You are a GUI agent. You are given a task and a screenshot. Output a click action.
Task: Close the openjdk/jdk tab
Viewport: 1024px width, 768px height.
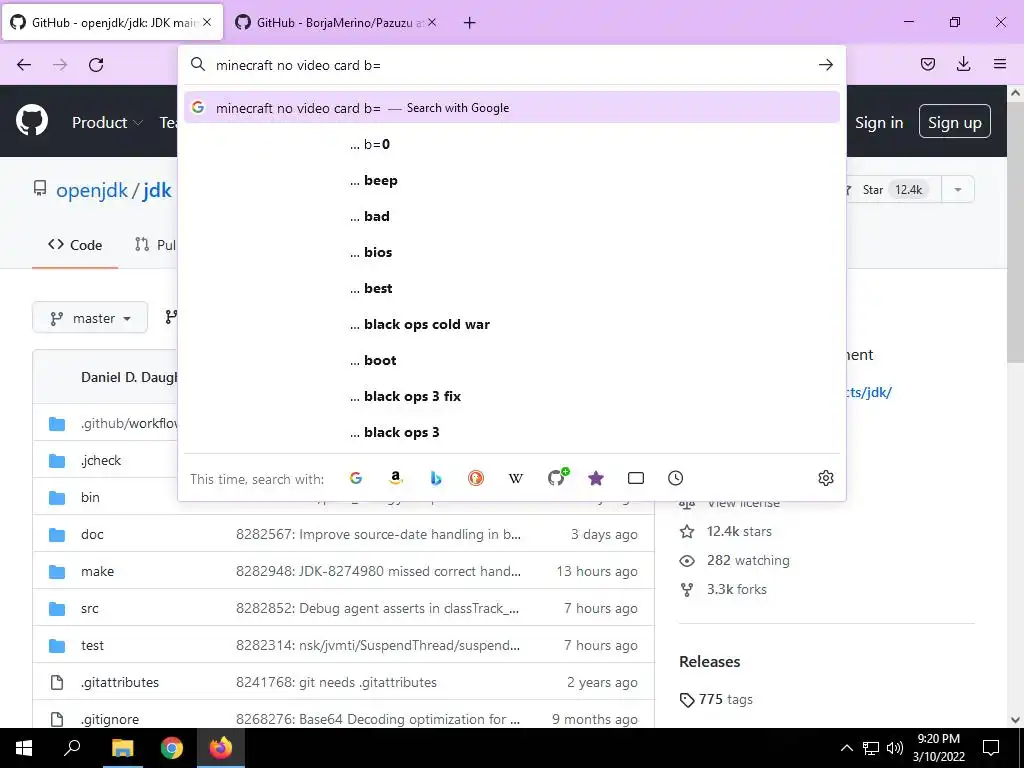pyautogui.click(x=207, y=22)
